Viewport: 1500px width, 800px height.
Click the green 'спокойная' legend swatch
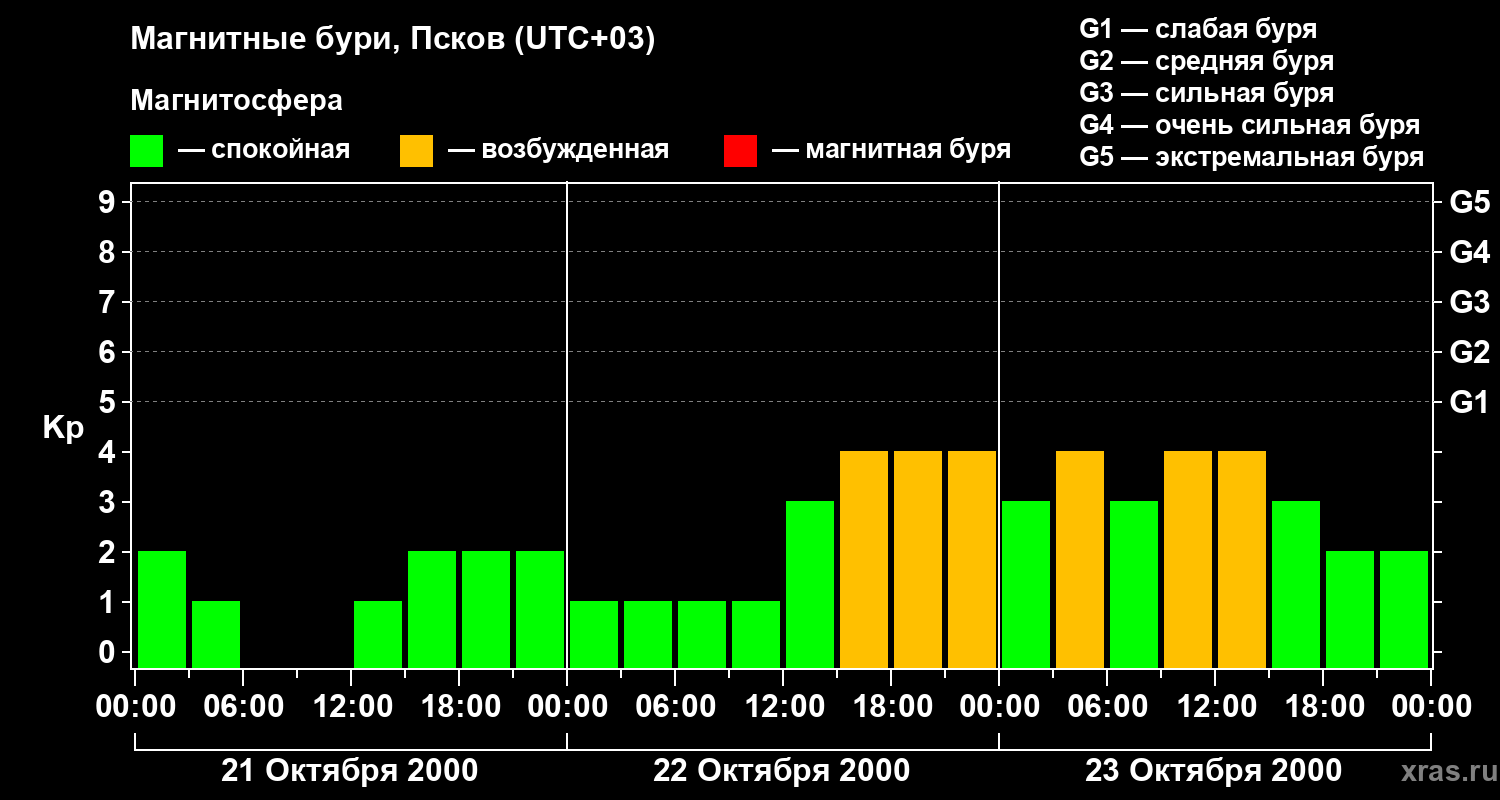point(146,151)
